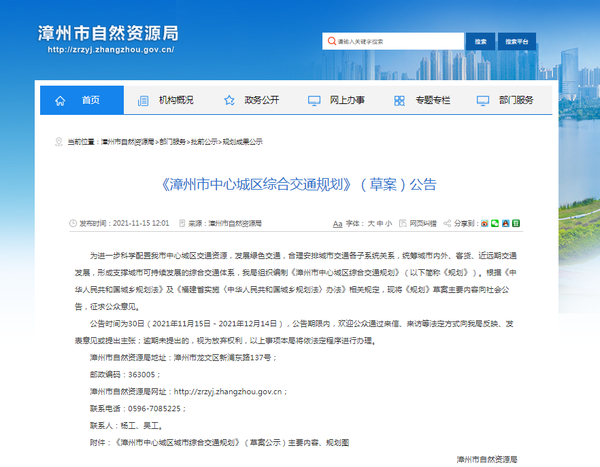The width and height of the screenshot is (600, 467).
Task: Click the publish time 2021-11-15 12:01
Action: click(x=141, y=223)
